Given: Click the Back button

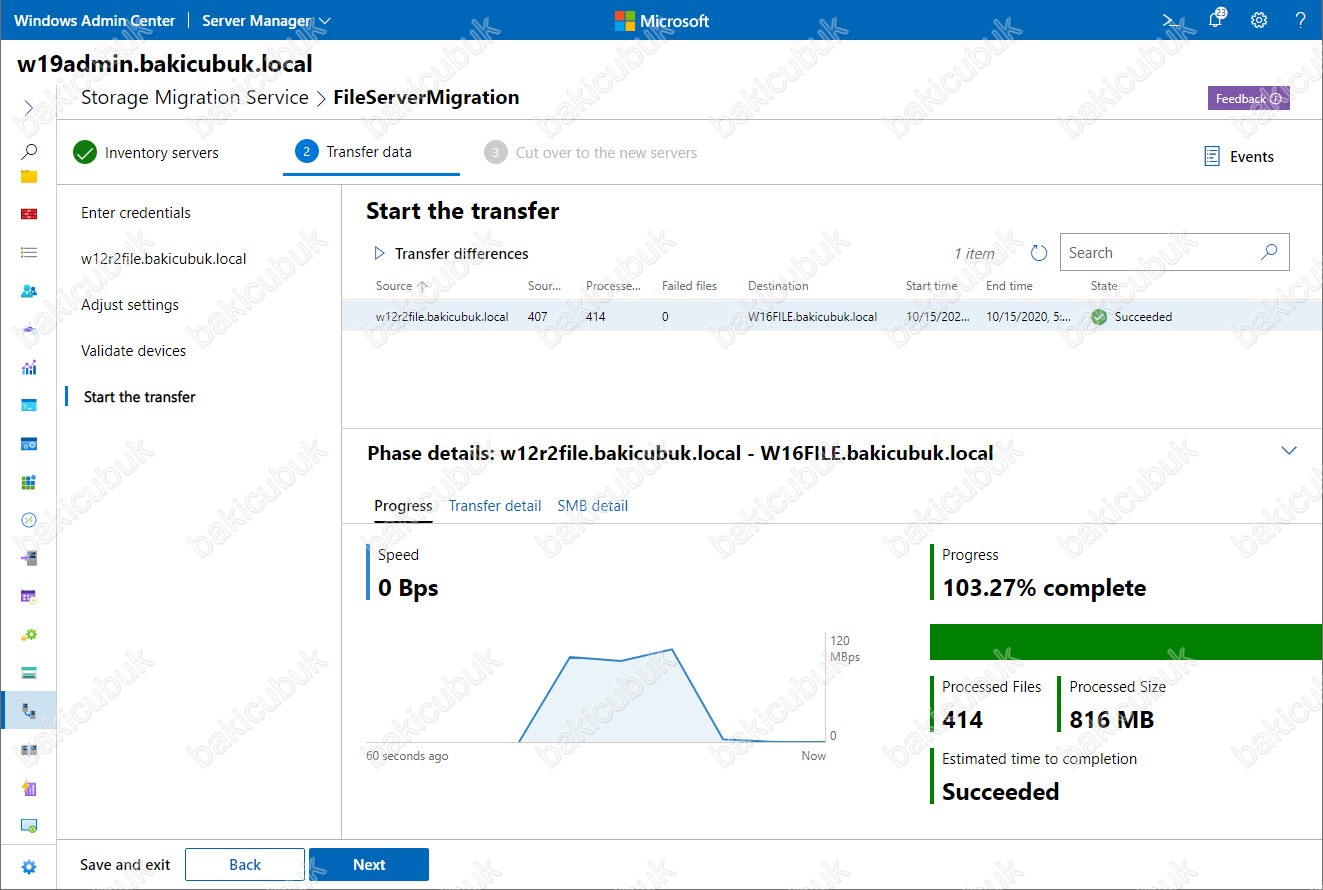Looking at the screenshot, I should (x=245, y=865).
